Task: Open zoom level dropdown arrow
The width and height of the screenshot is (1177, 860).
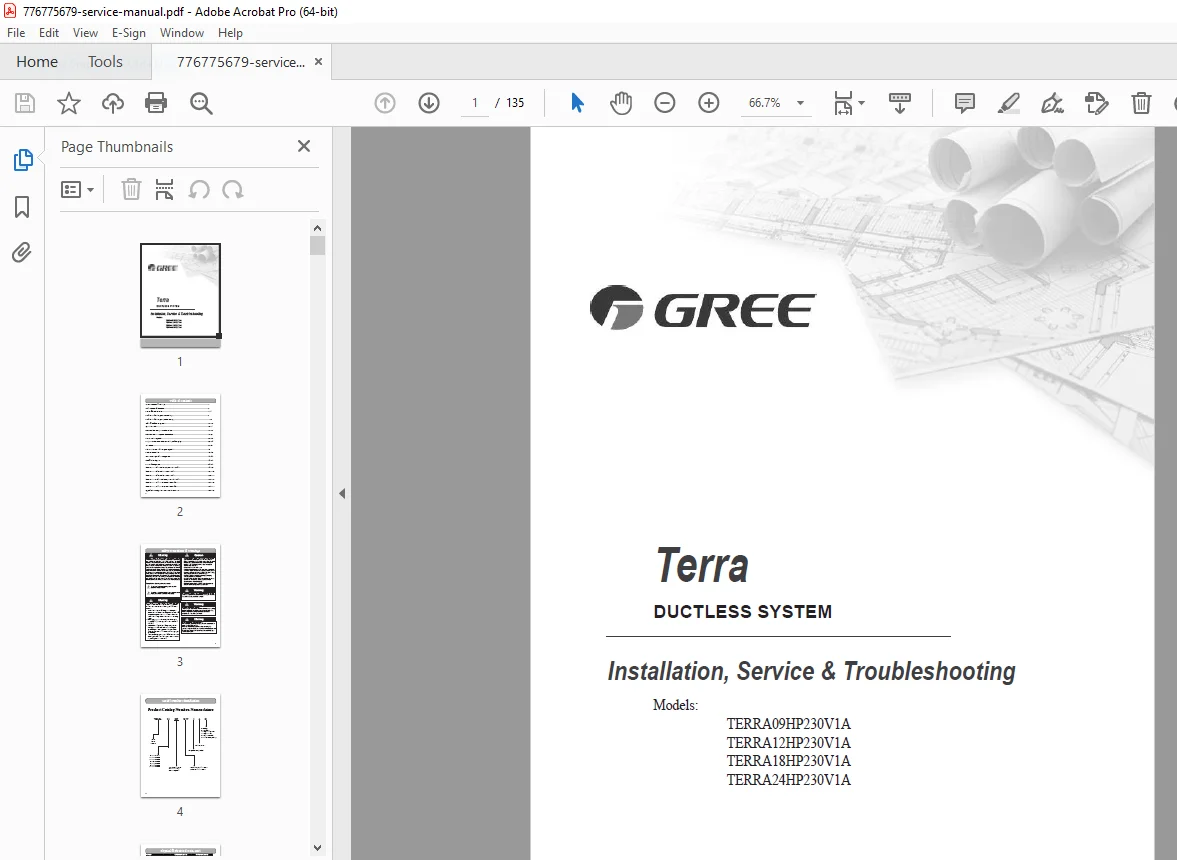Action: tap(800, 103)
